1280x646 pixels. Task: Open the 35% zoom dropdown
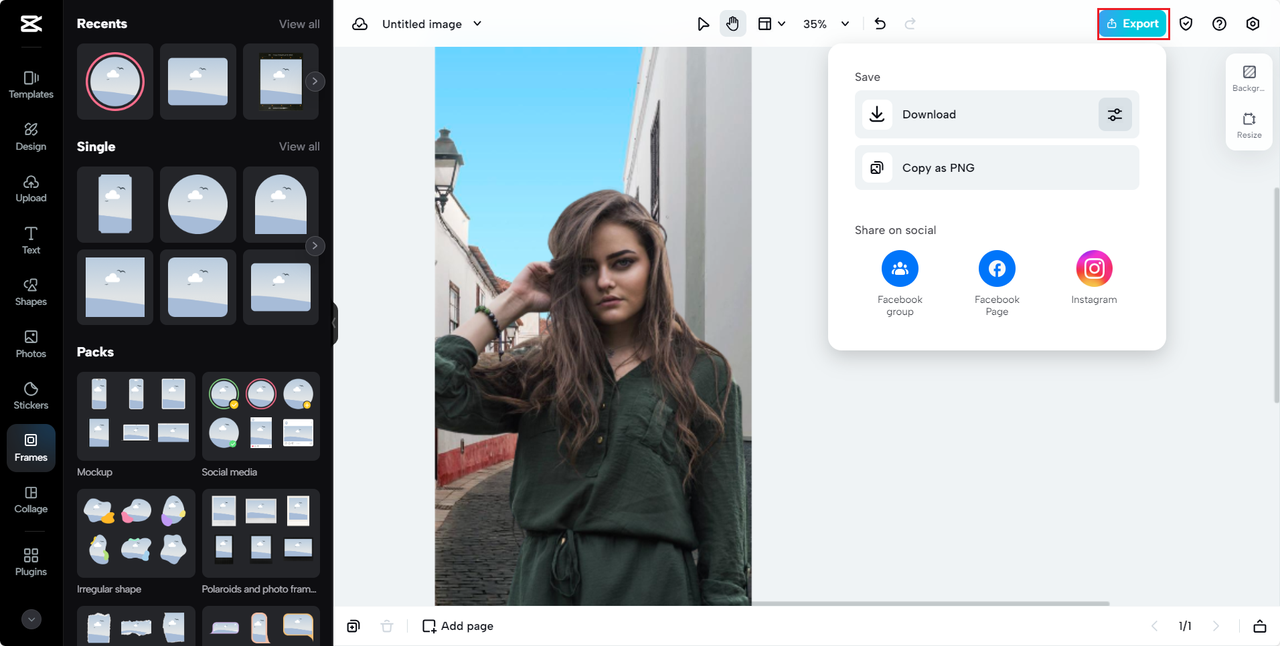click(x=826, y=24)
